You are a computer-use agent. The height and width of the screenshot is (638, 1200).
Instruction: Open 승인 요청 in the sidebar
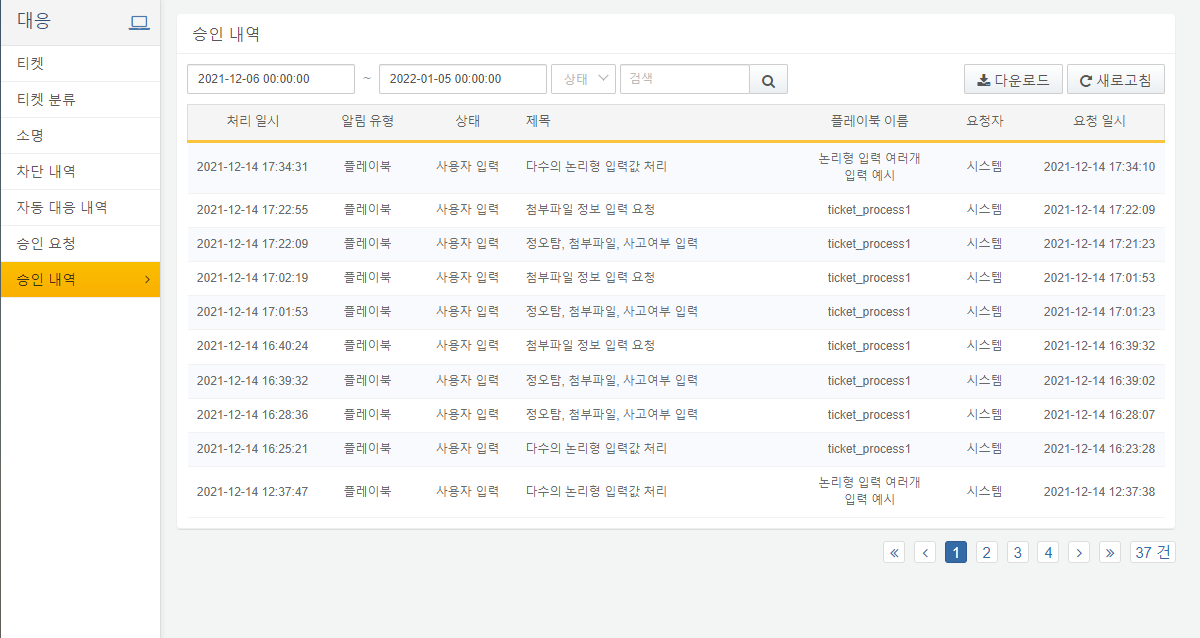click(x=80, y=244)
